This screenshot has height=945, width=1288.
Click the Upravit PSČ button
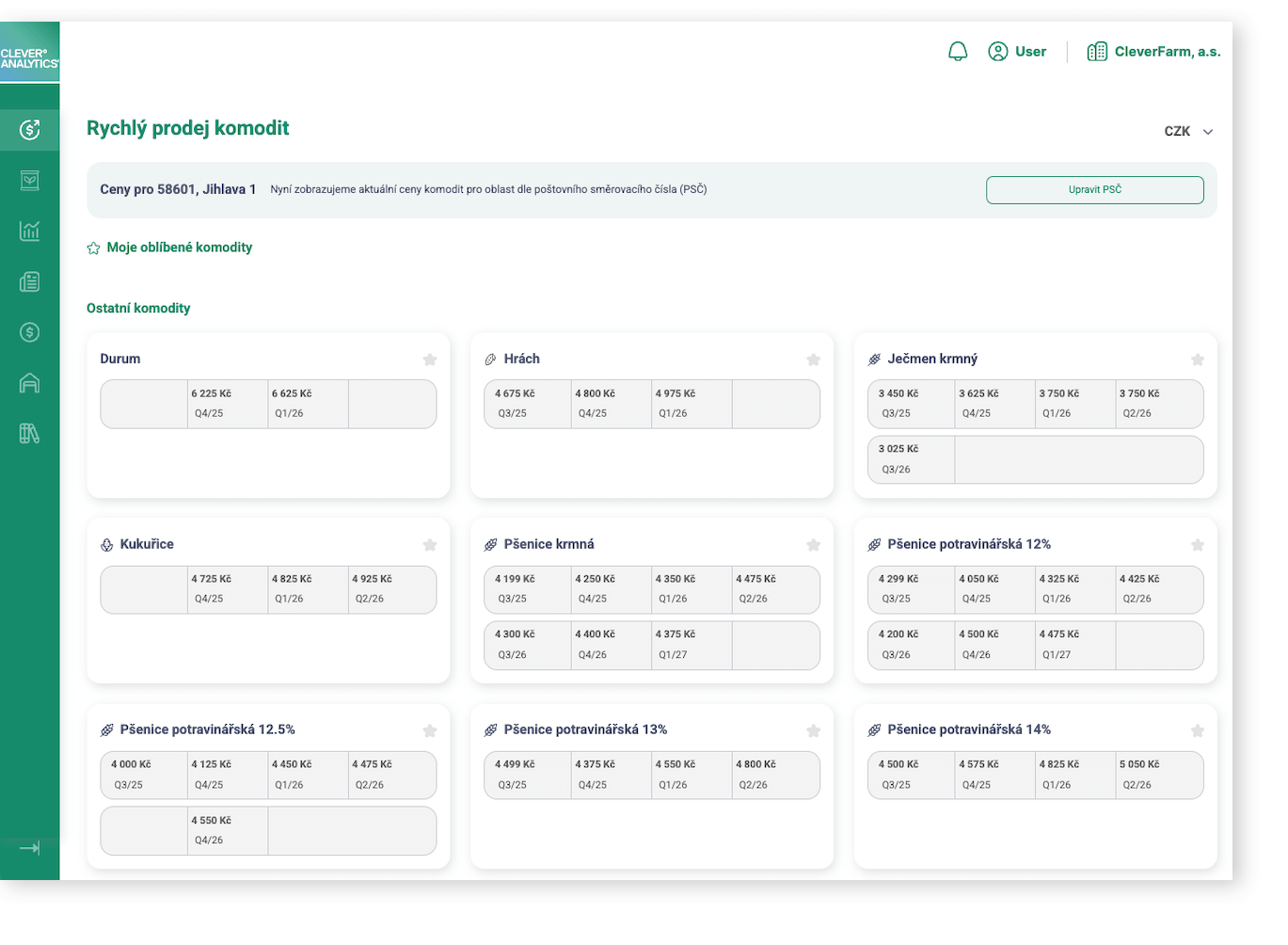[x=1095, y=190]
